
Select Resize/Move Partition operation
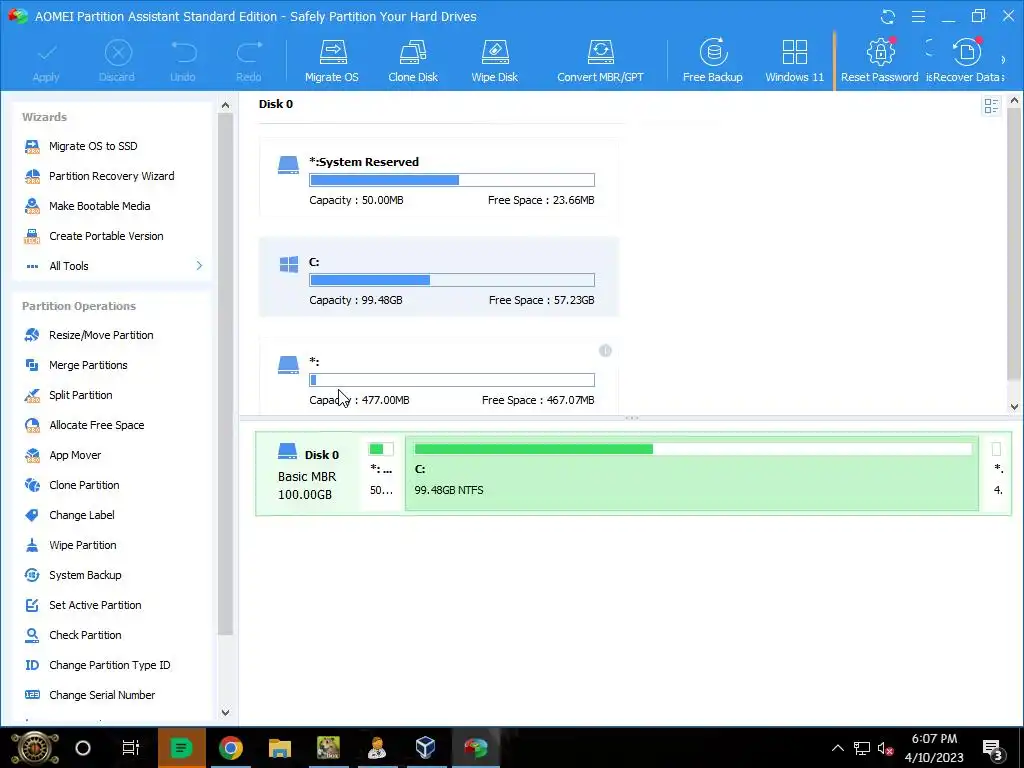tap(101, 335)
